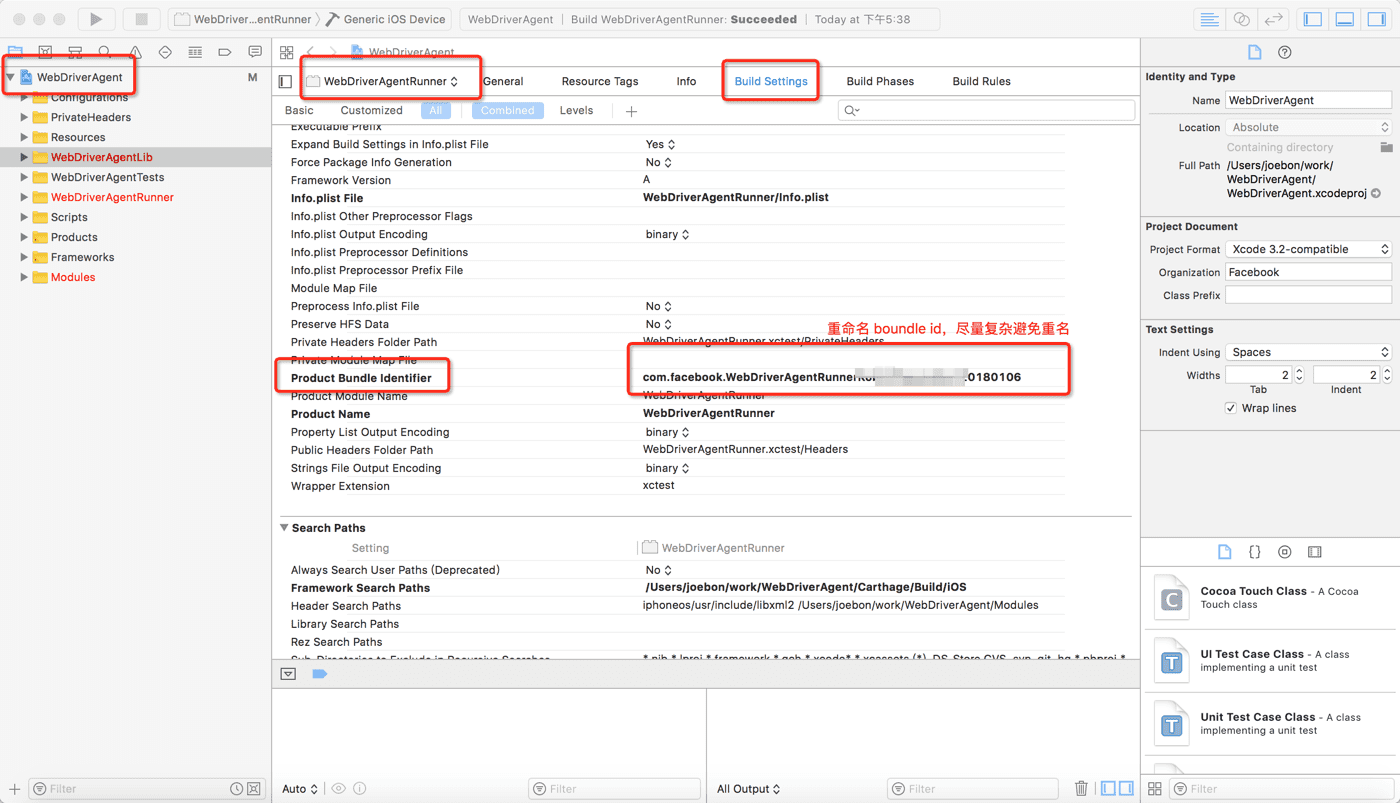Viewport: 1400px width, 803px height.
Task: Select the Levels view button
Action: [576, 110]
